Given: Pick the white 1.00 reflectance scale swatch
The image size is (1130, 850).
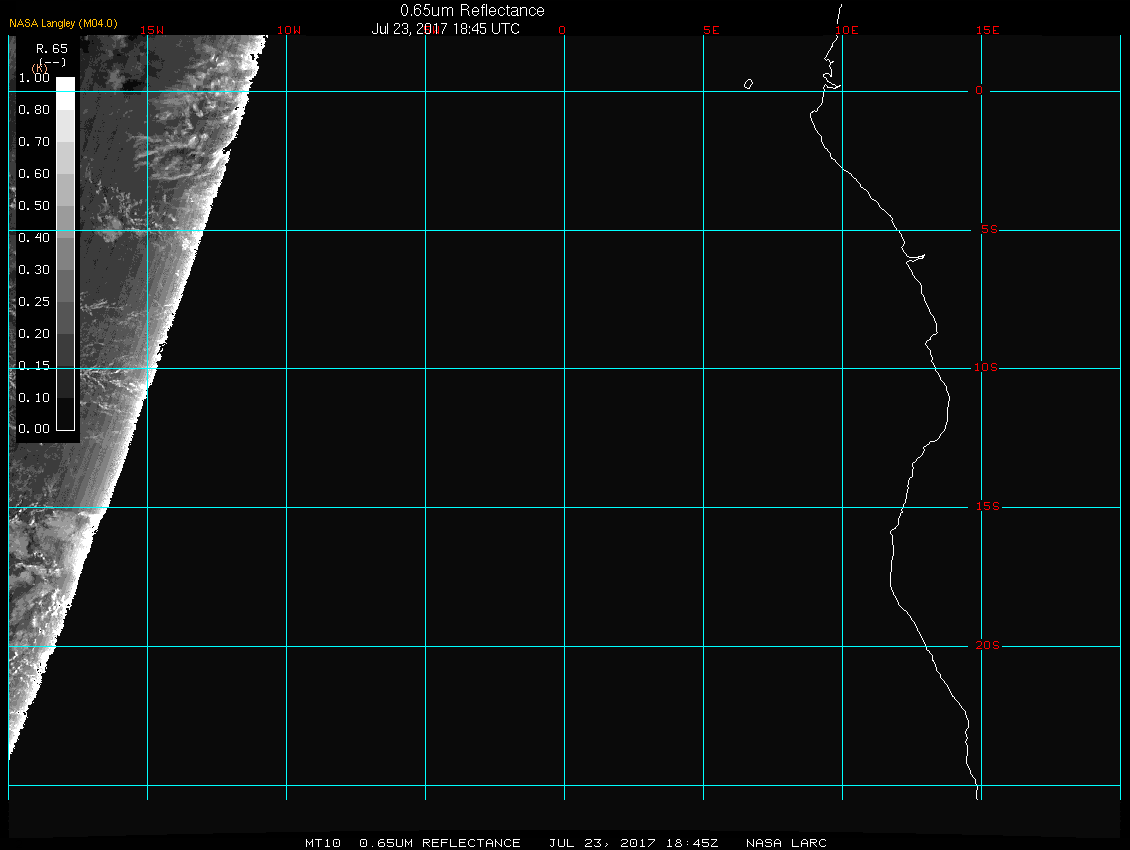Looking at the screenshot, I should [x=65, y=85].
